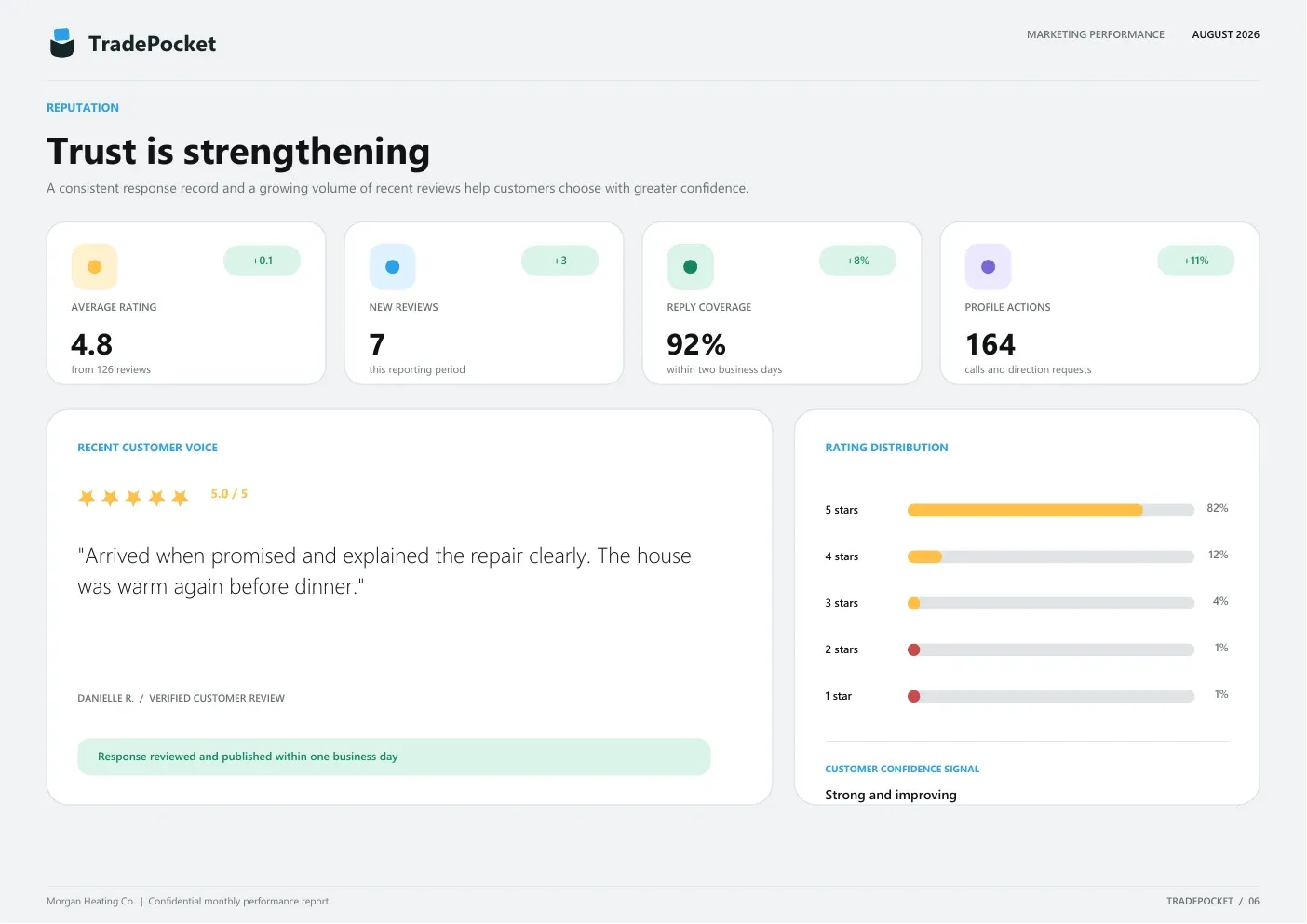
Task: Click the green response published banner
Action: click(x=394, y=757)
